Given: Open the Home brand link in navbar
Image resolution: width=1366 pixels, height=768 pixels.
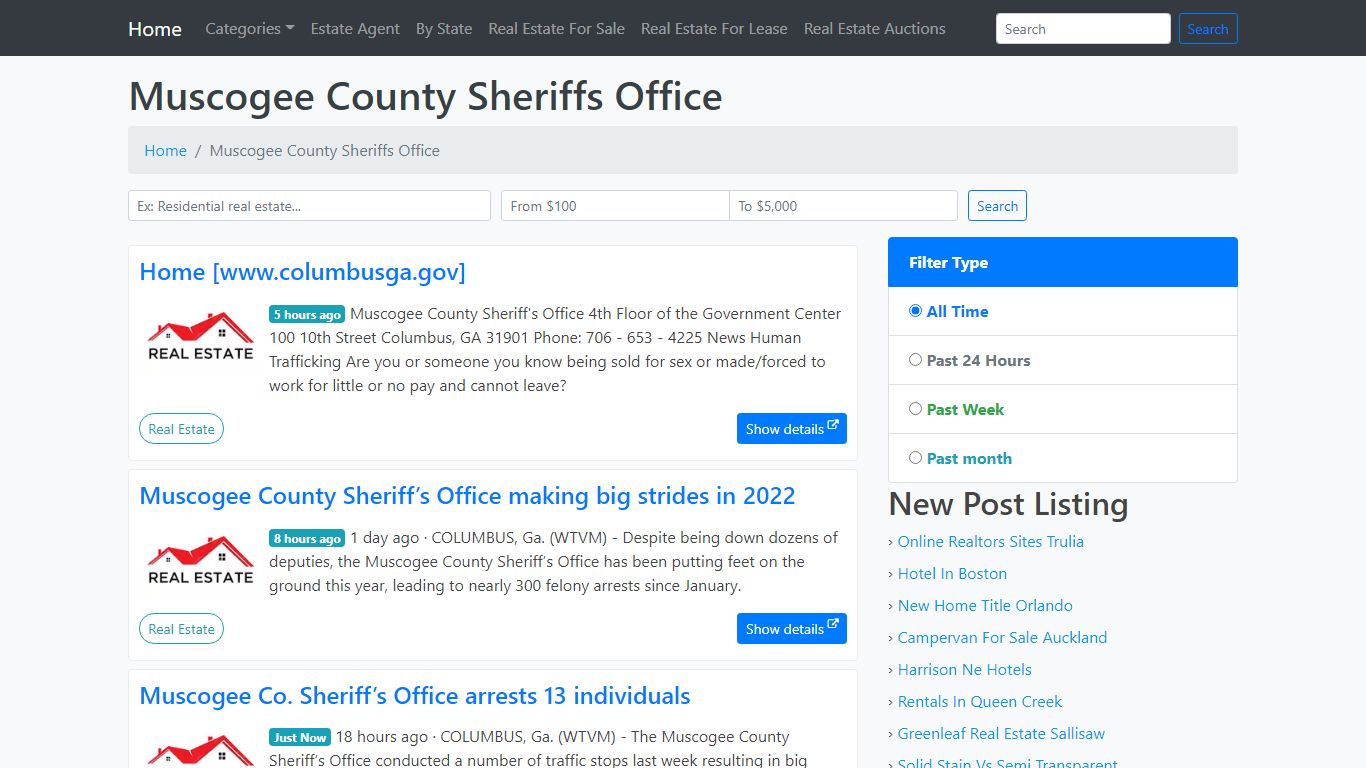Looking at the screenshot, I should [155, 29].
